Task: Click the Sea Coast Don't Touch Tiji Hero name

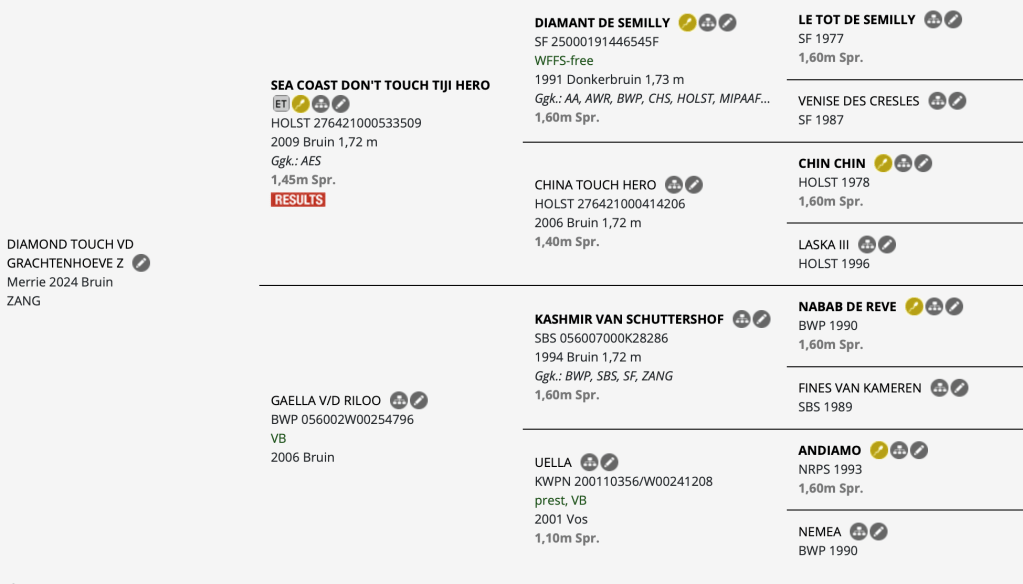Action: click(x=380, y=85)
